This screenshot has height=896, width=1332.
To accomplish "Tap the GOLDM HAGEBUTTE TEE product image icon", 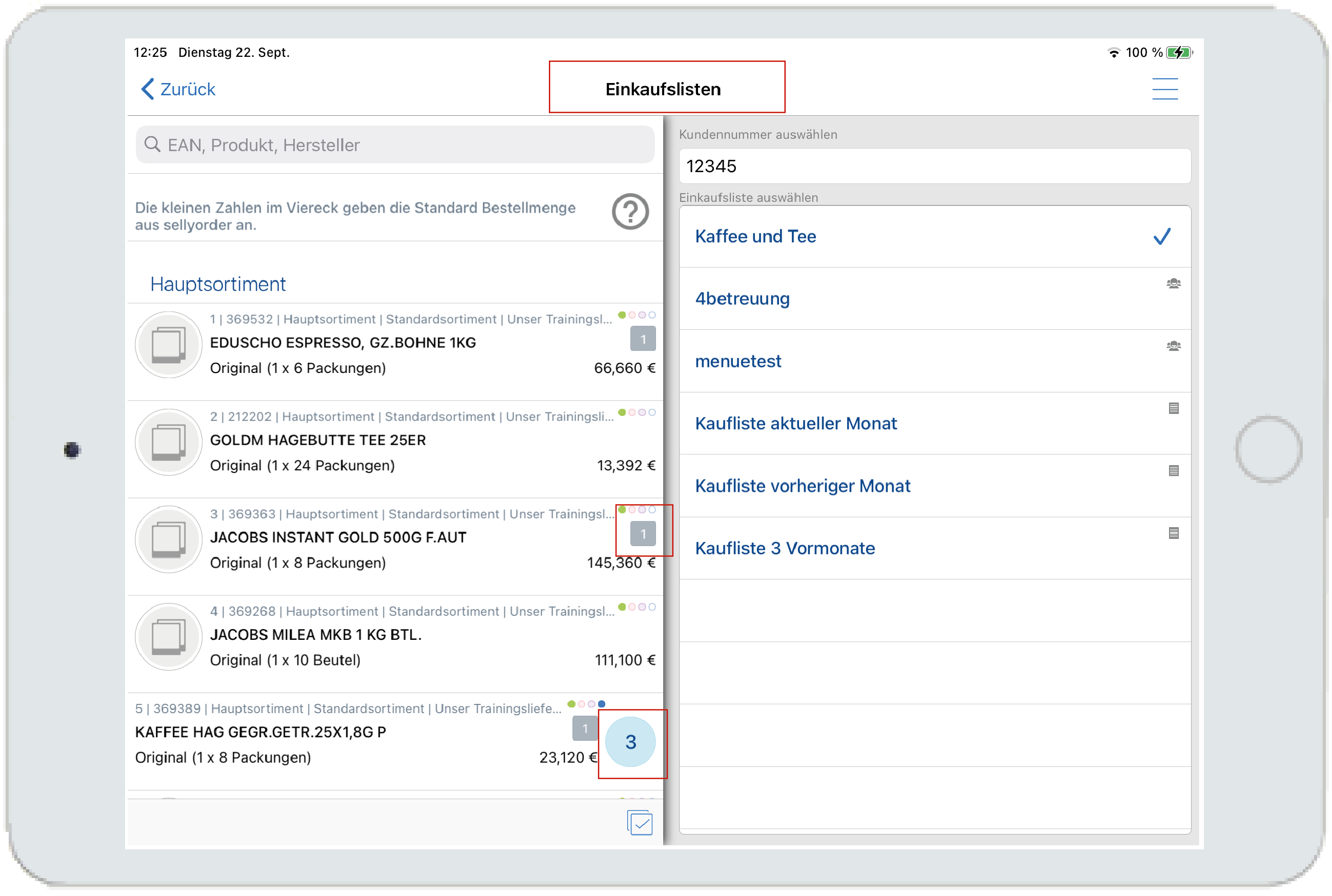I will click(x=168, y=442).
